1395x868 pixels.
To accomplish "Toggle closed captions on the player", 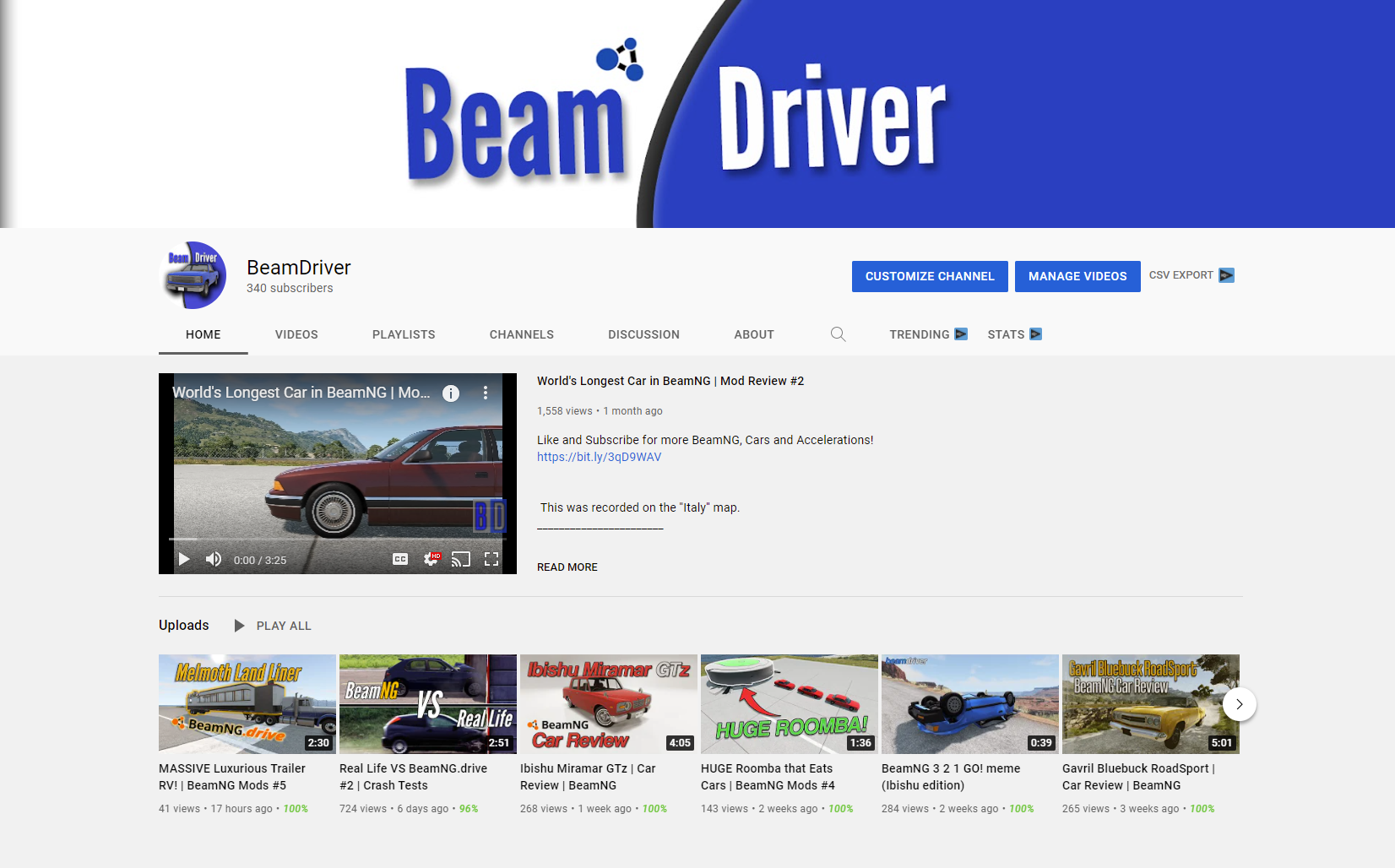I will click(x=400, y=559).
